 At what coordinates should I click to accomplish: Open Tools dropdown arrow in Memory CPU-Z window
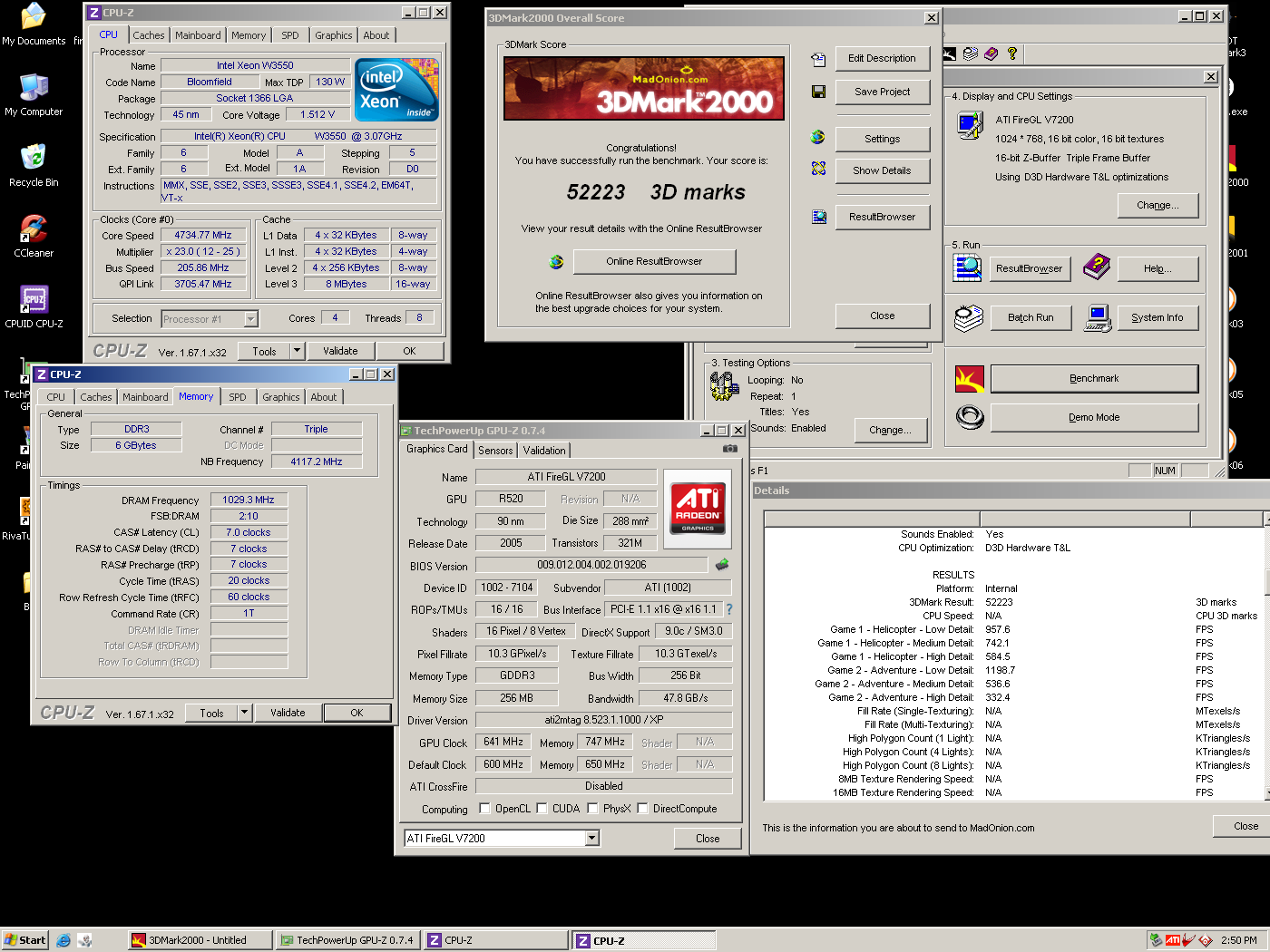pos(244,713)
